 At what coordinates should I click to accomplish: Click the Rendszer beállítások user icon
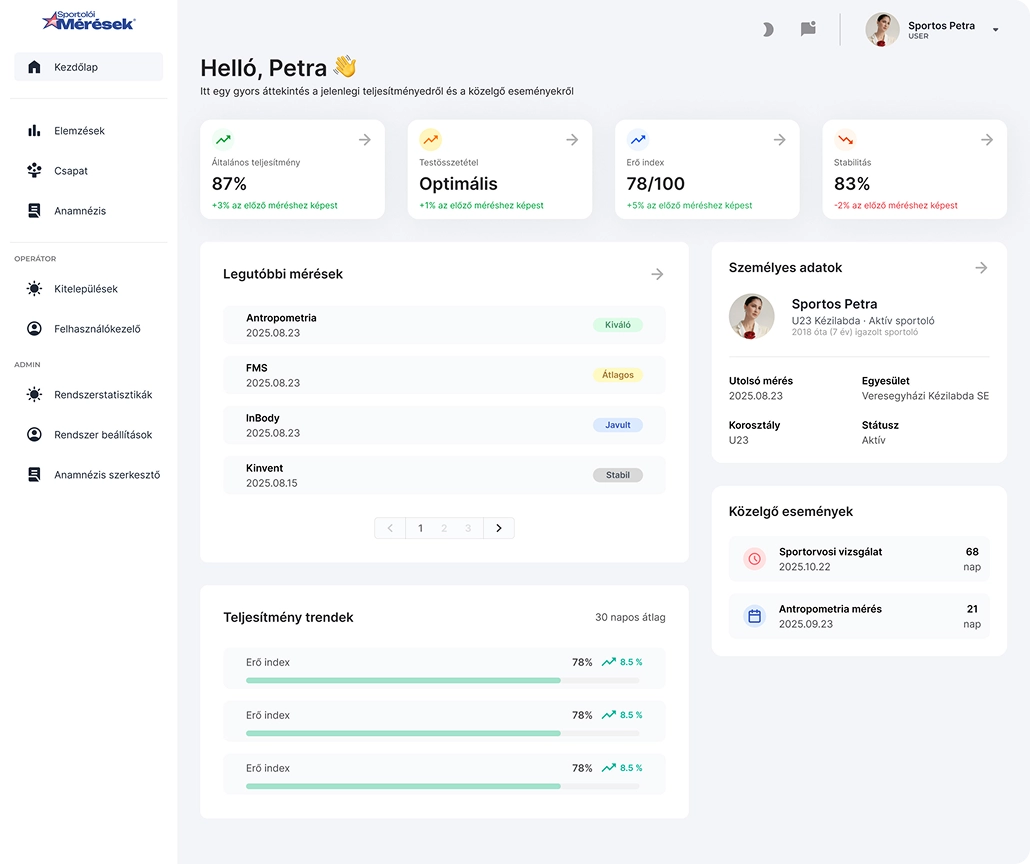[x=34, y=434]
